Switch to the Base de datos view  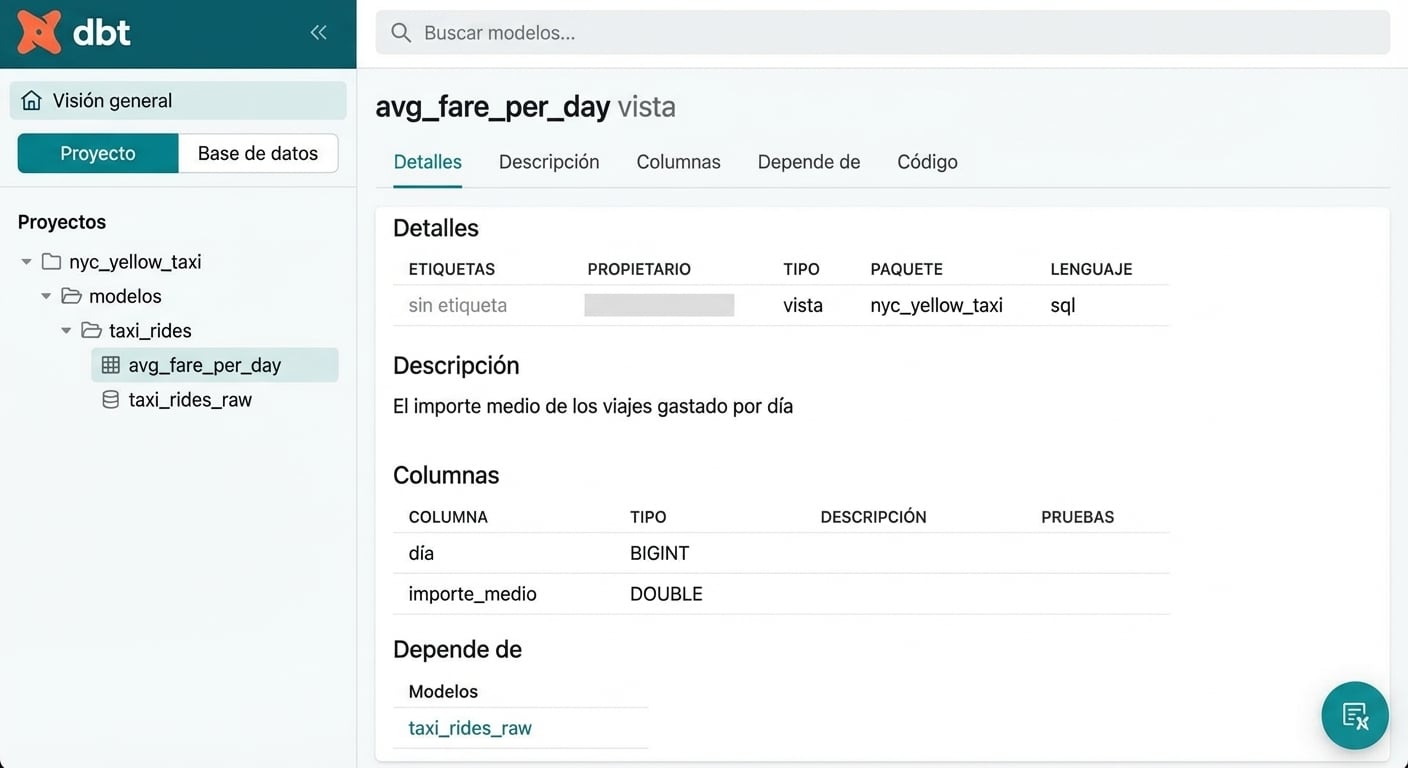pos(258,153)
